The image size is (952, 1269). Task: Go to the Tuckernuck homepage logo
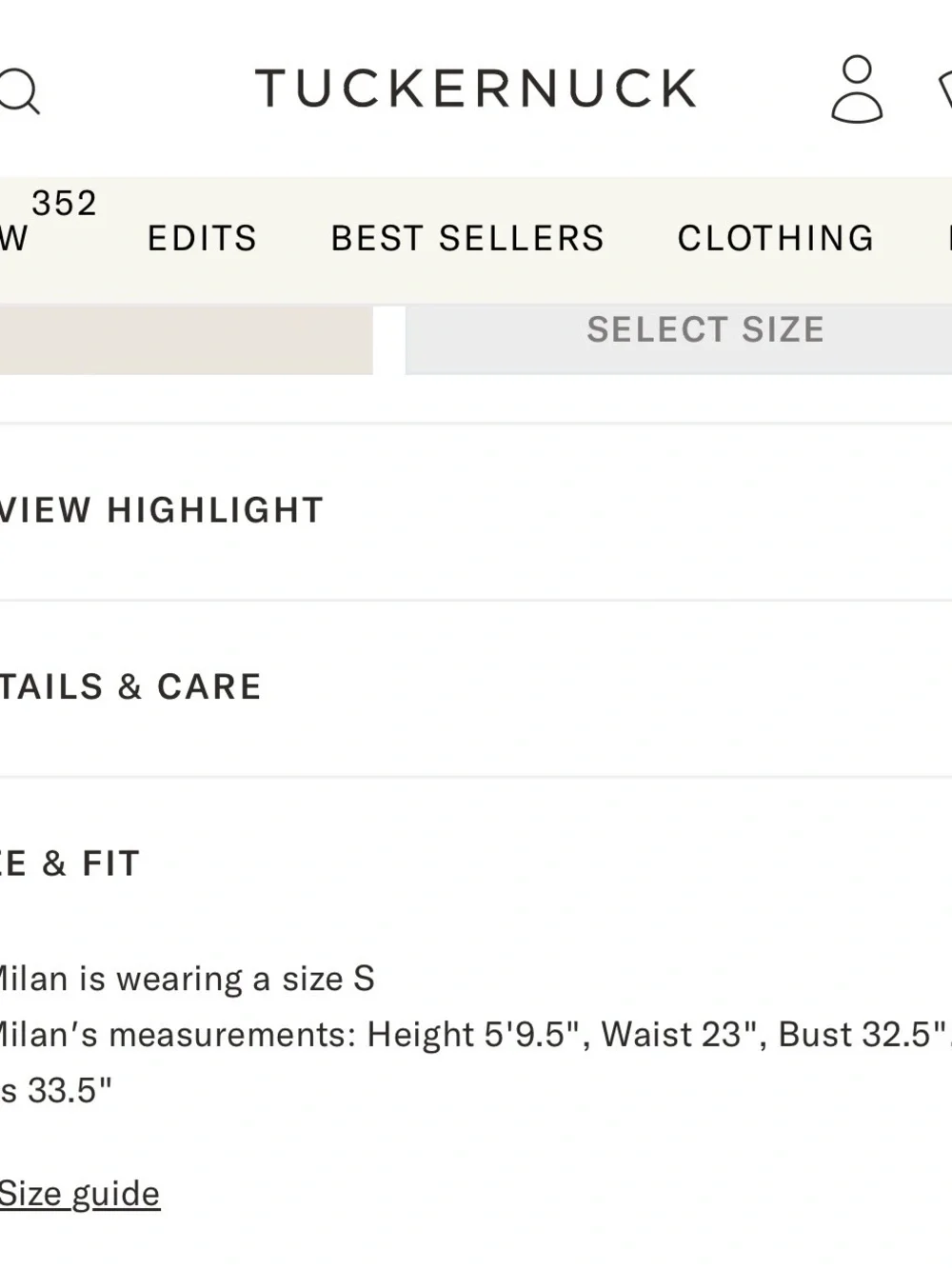(x=476, y=89)
